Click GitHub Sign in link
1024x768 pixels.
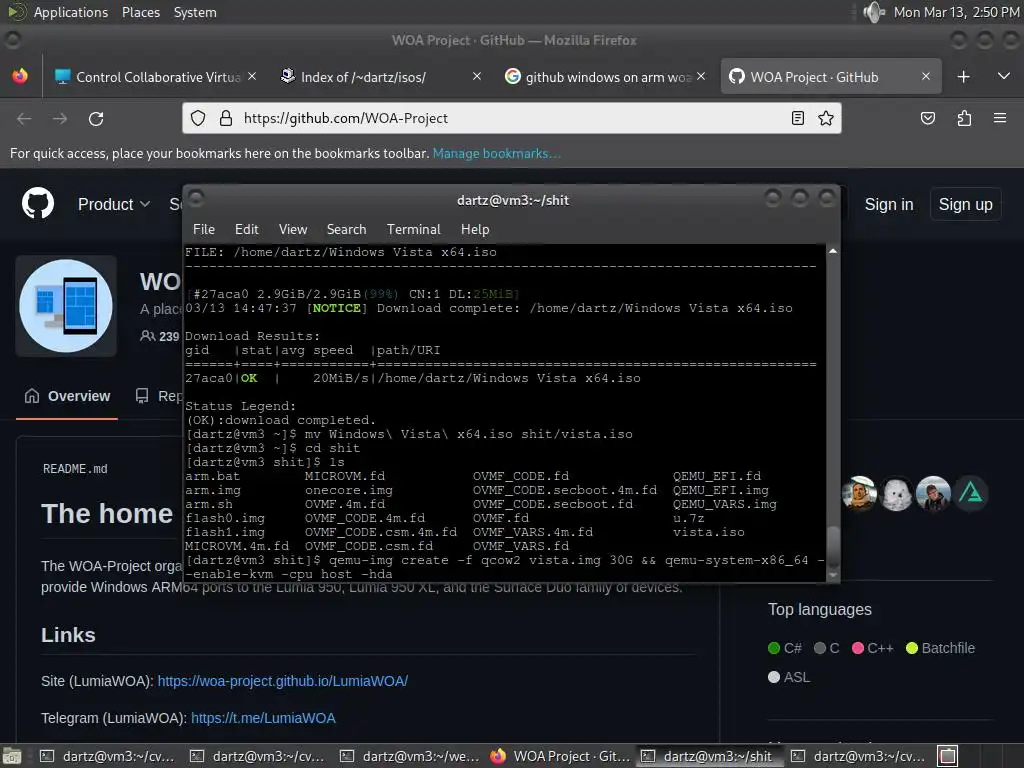pyautogui.click(x=889, y=204)
